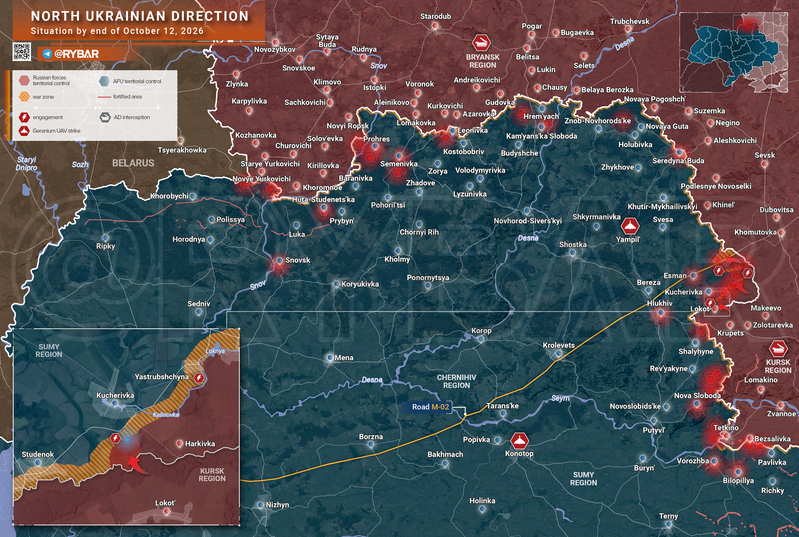Click the Krolevets city marker dot
The width and height of the screenshot is (799, 537).
[x=559, y=353]
